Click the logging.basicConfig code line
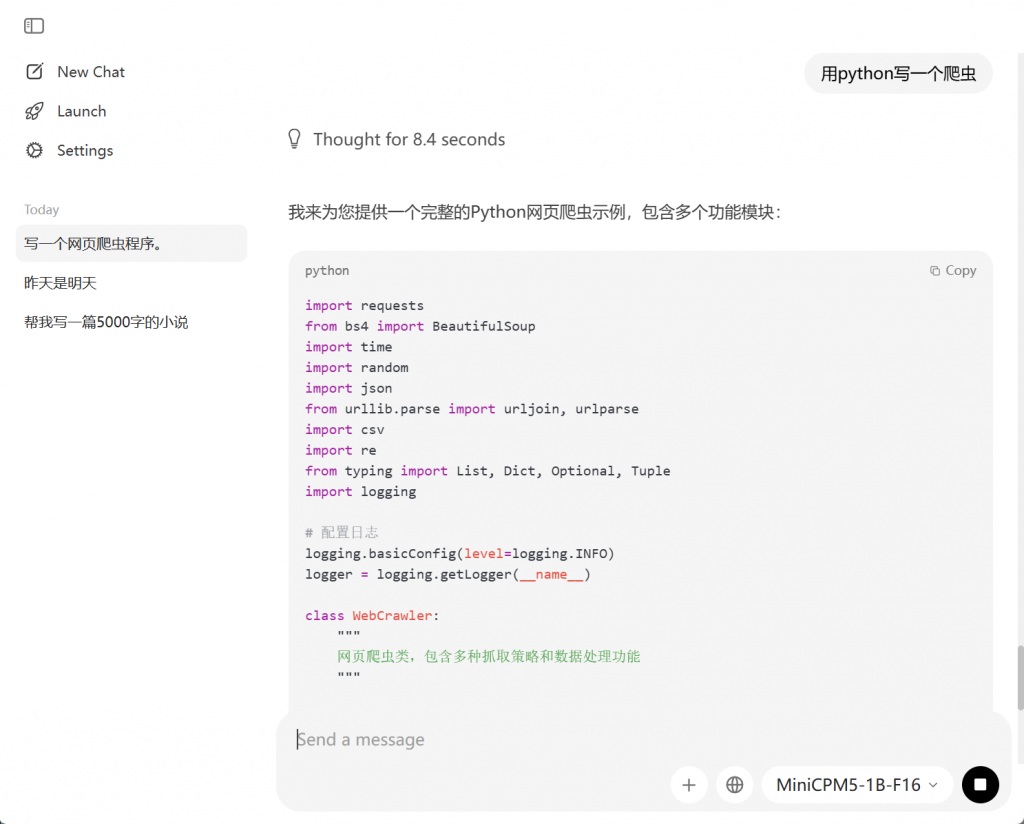 [x=460, y=554]
